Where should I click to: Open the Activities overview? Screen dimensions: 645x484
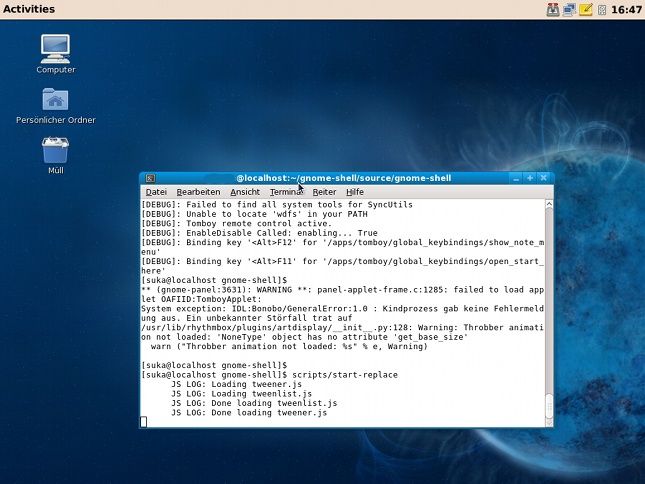pos(29,9)
